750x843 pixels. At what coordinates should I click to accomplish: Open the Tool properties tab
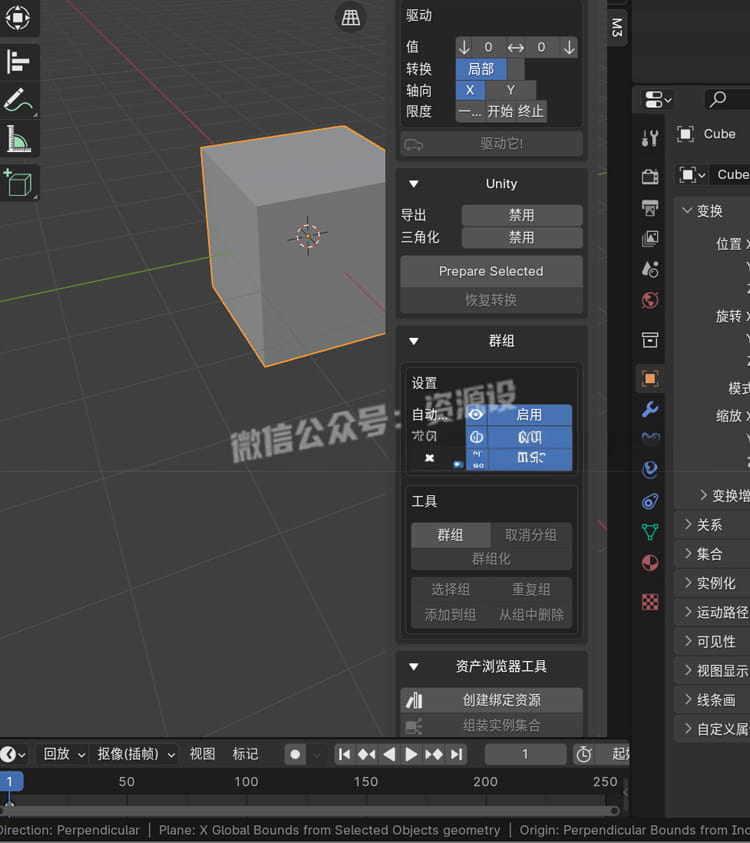click(x=650, y=138)
